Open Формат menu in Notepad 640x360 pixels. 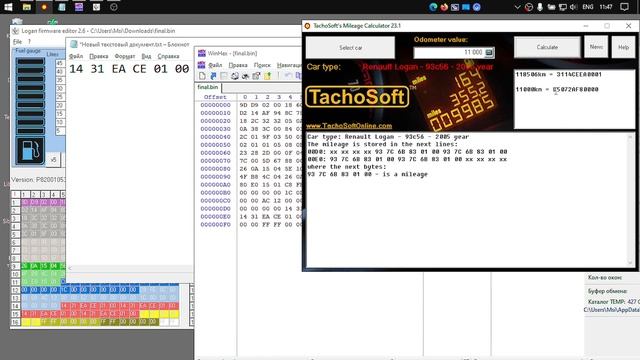click(125, 56)
